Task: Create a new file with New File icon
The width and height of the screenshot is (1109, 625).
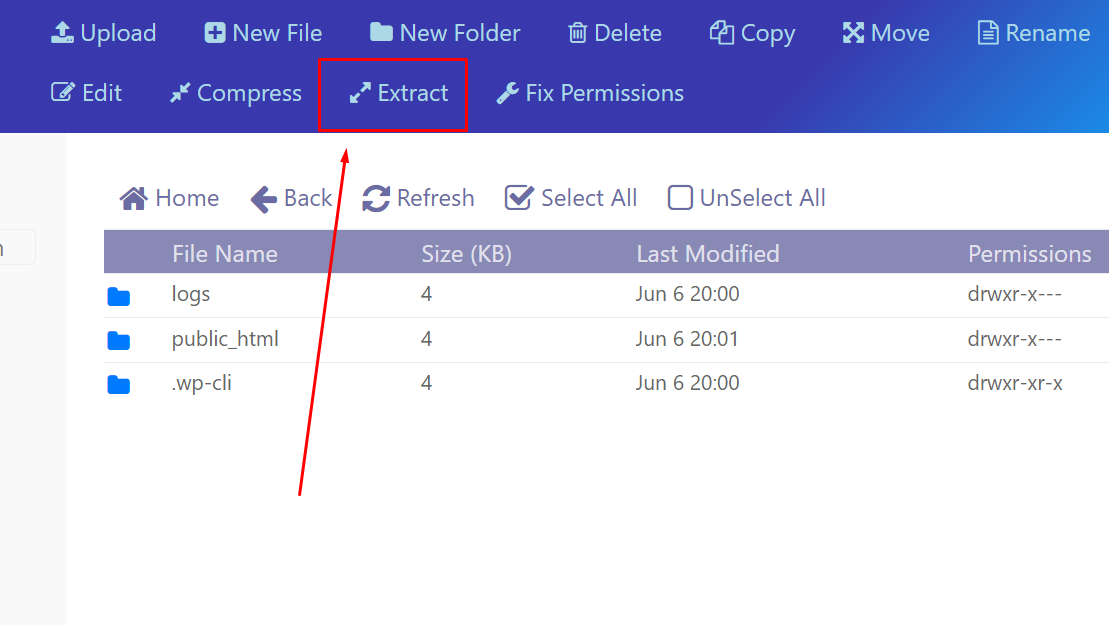Action: click(215, 33)
